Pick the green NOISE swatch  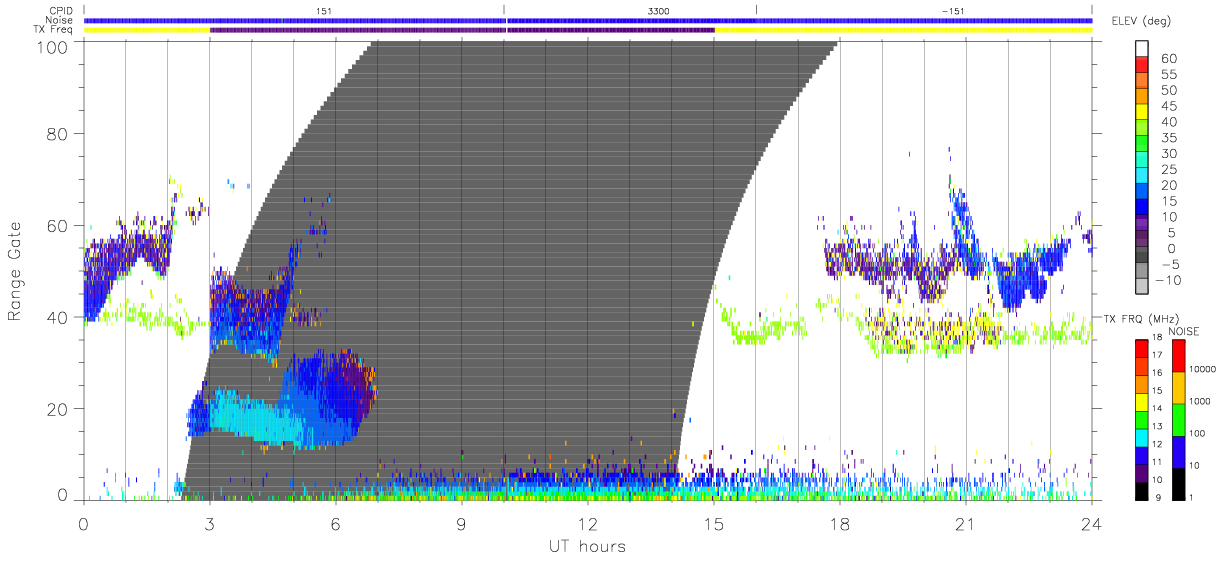tap(1179, 419)
